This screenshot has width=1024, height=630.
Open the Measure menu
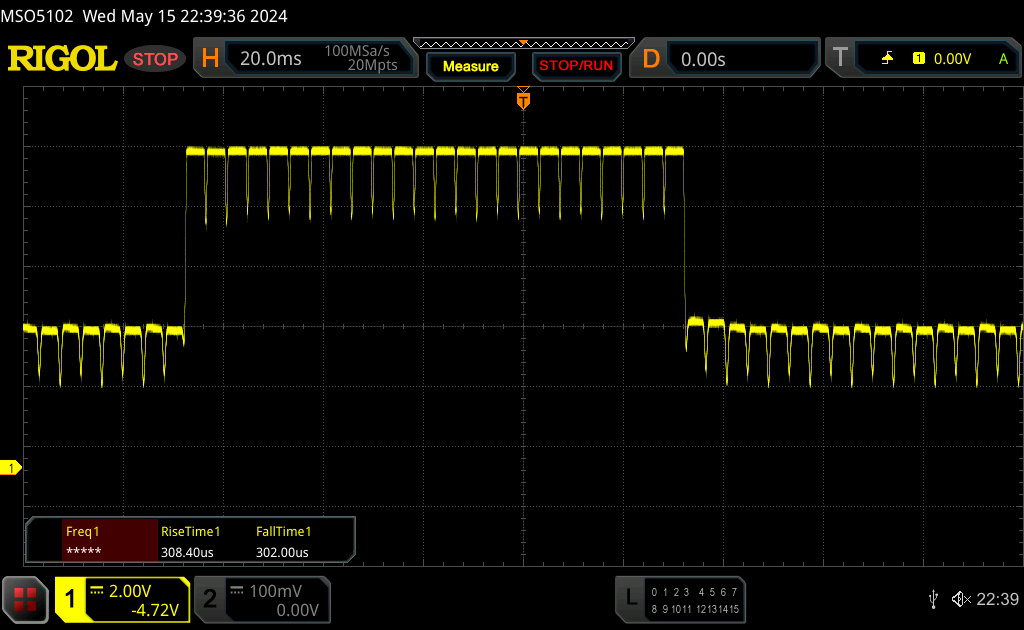pos(471,66)
